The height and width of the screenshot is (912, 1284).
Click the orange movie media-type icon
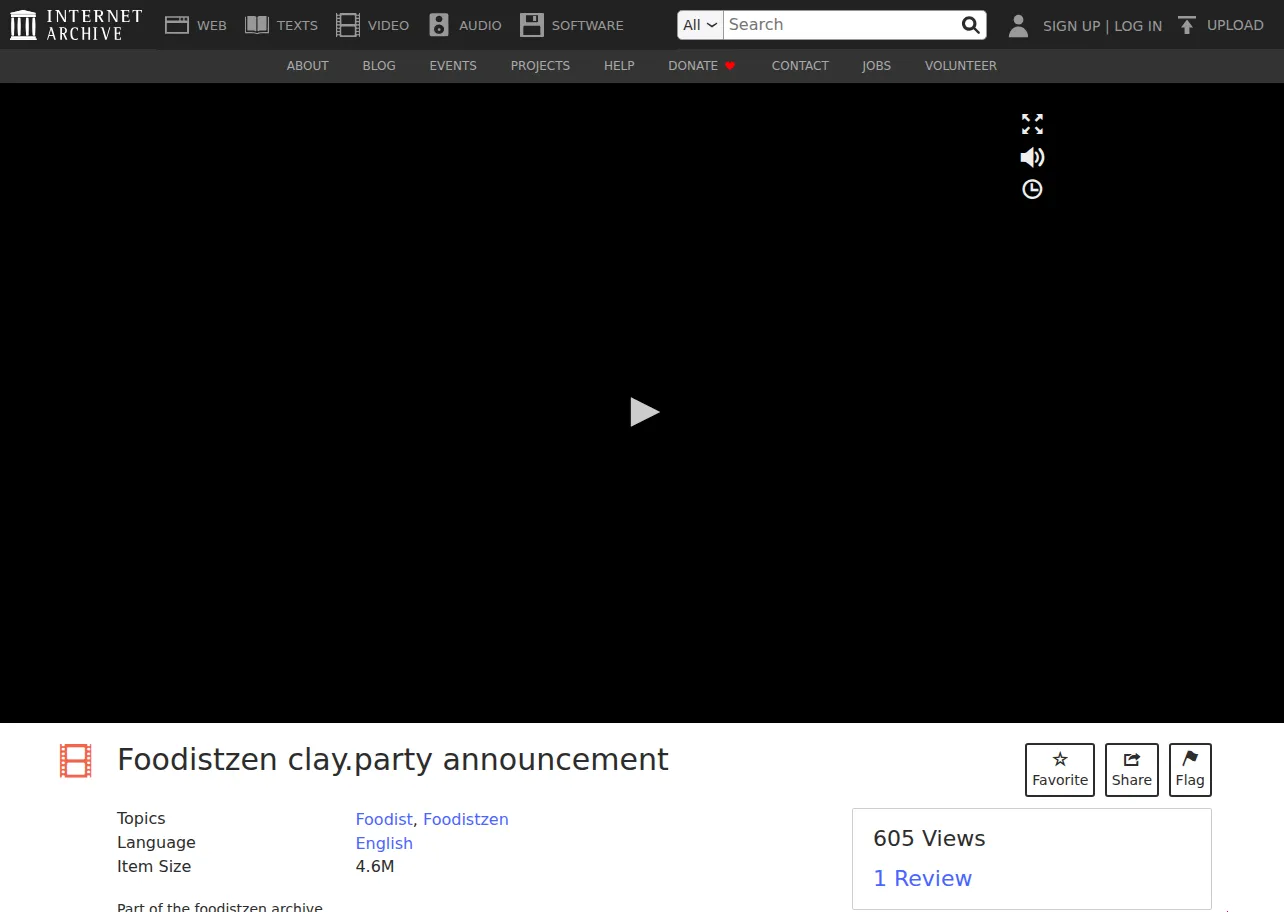pyautogui.click(x=75, y=761)
